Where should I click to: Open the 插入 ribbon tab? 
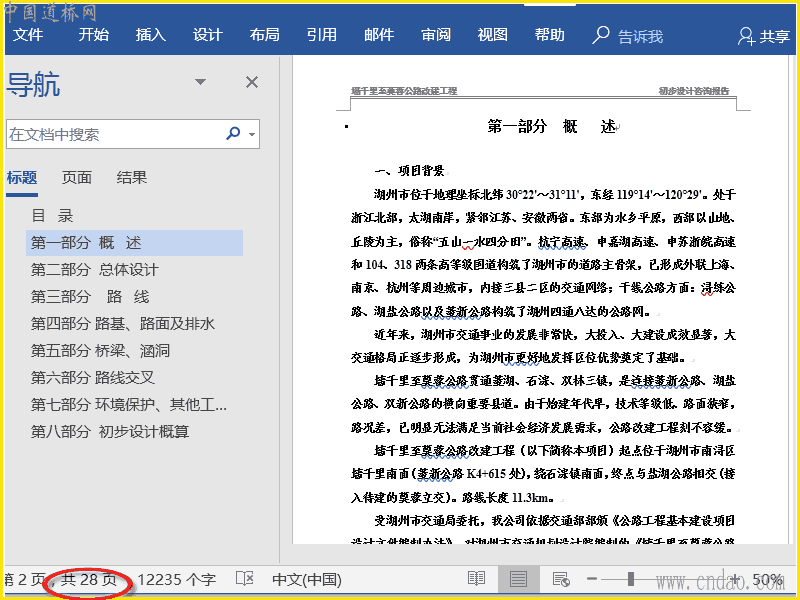(151, 35)
